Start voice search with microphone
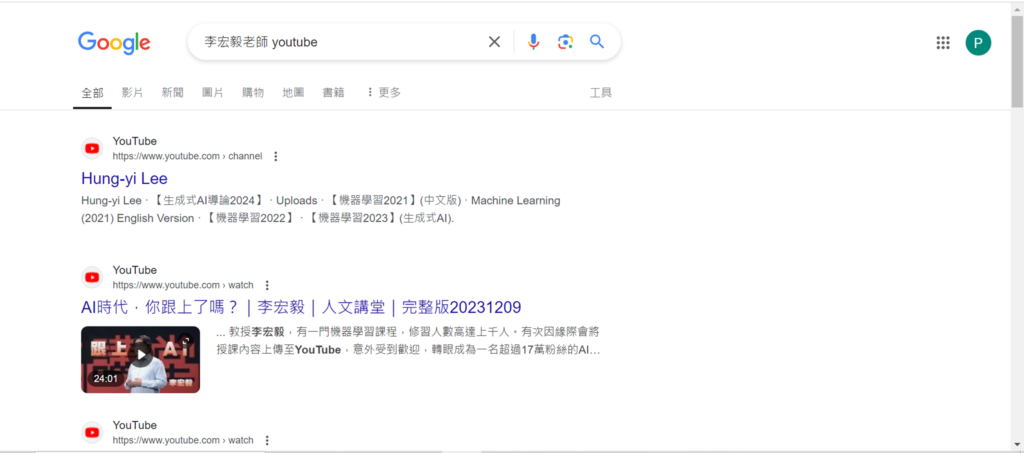 [x=533, y=42]
